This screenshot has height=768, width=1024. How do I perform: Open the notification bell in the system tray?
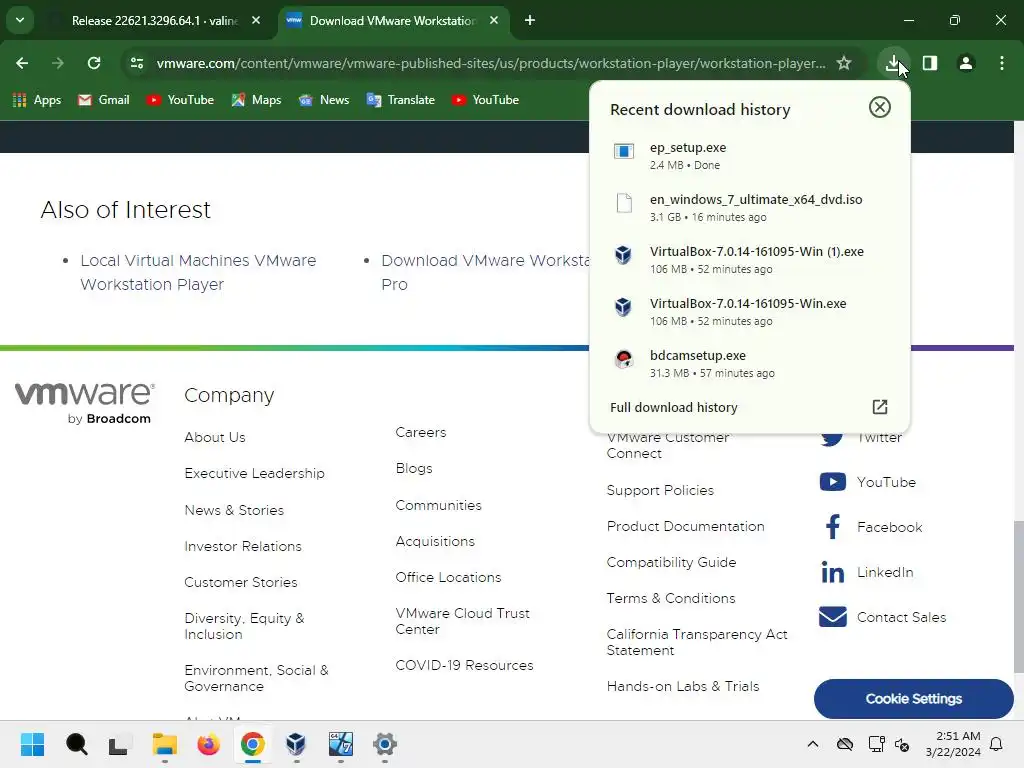tap(997, 744)
